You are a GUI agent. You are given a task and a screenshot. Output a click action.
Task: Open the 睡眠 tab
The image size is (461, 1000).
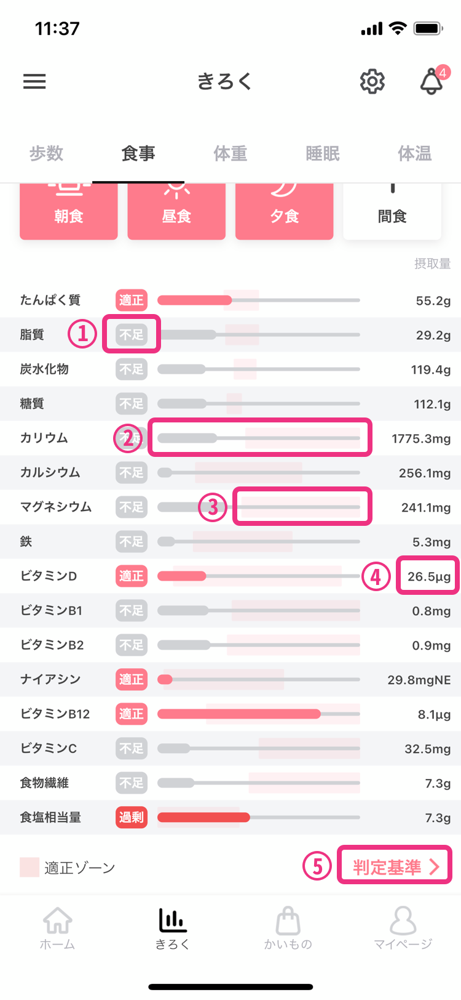click(x=322, y=154)
